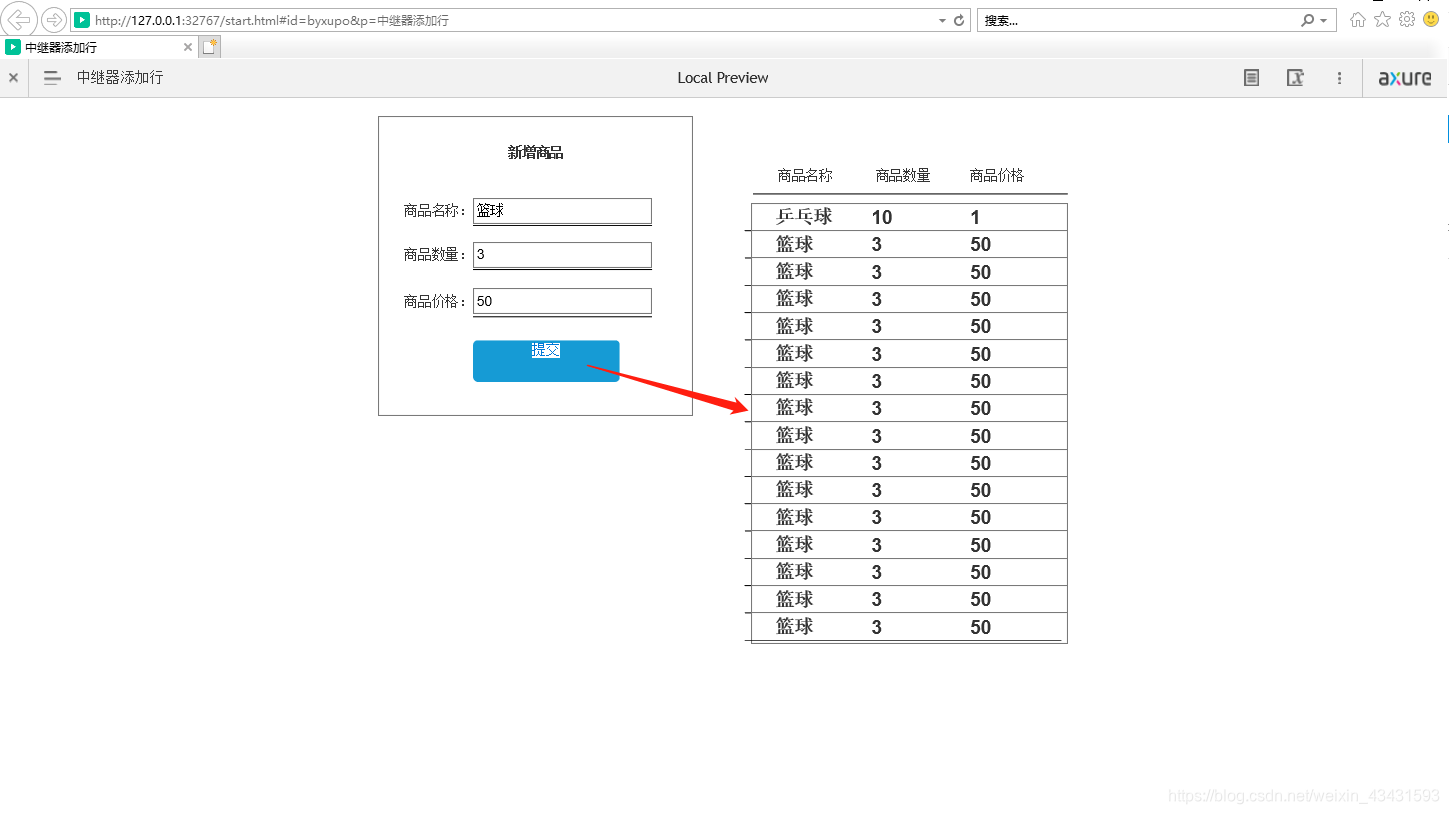Click price 1 in 乒乓球 row
This screenshot has width=1449, height=814.
click(x=975, y=217)
